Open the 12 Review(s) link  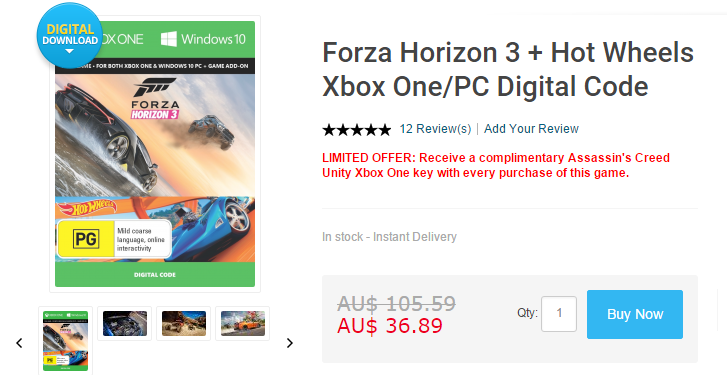click(435, 129)
